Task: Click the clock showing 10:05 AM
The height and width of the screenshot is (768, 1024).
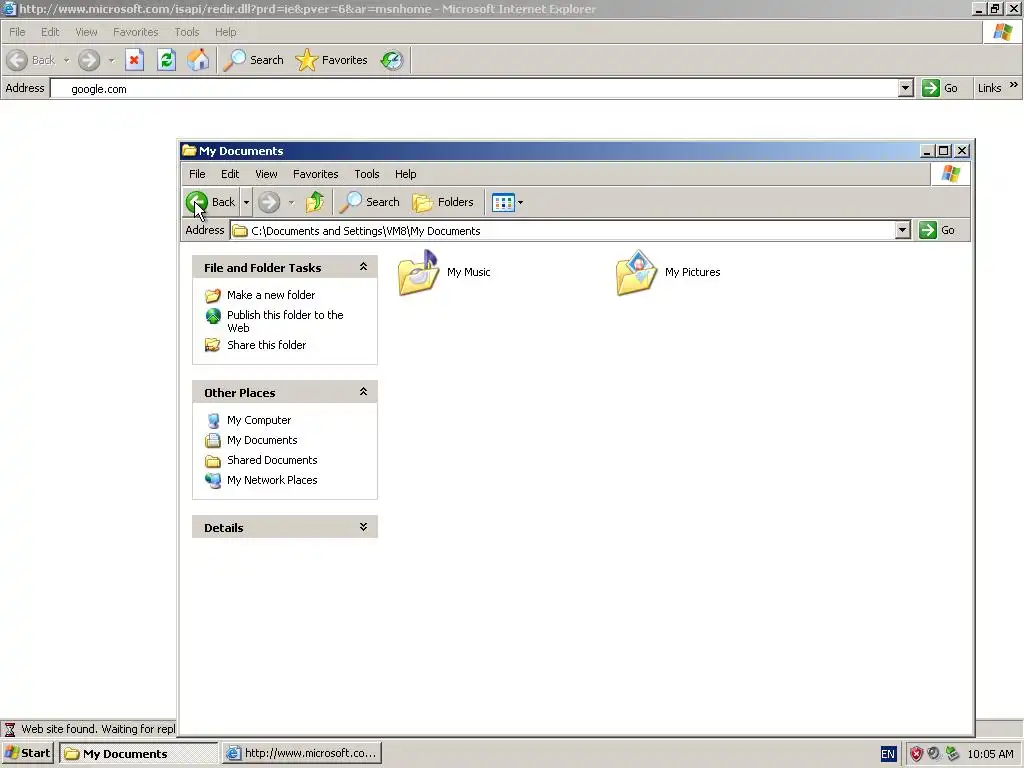Action: point(991,754)
